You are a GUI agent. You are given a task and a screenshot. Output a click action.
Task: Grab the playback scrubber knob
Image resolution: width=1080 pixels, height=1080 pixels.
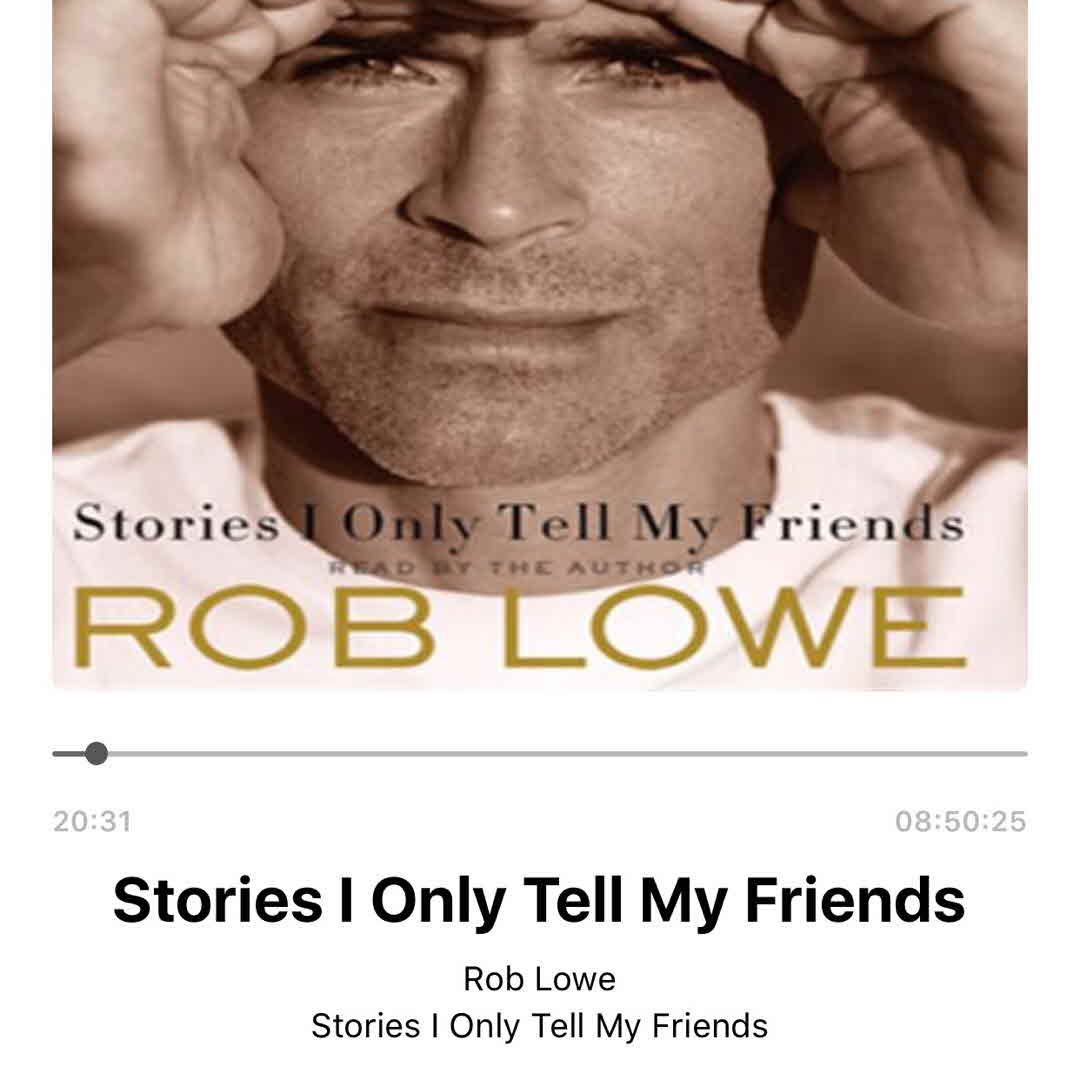tap(96, 754)
